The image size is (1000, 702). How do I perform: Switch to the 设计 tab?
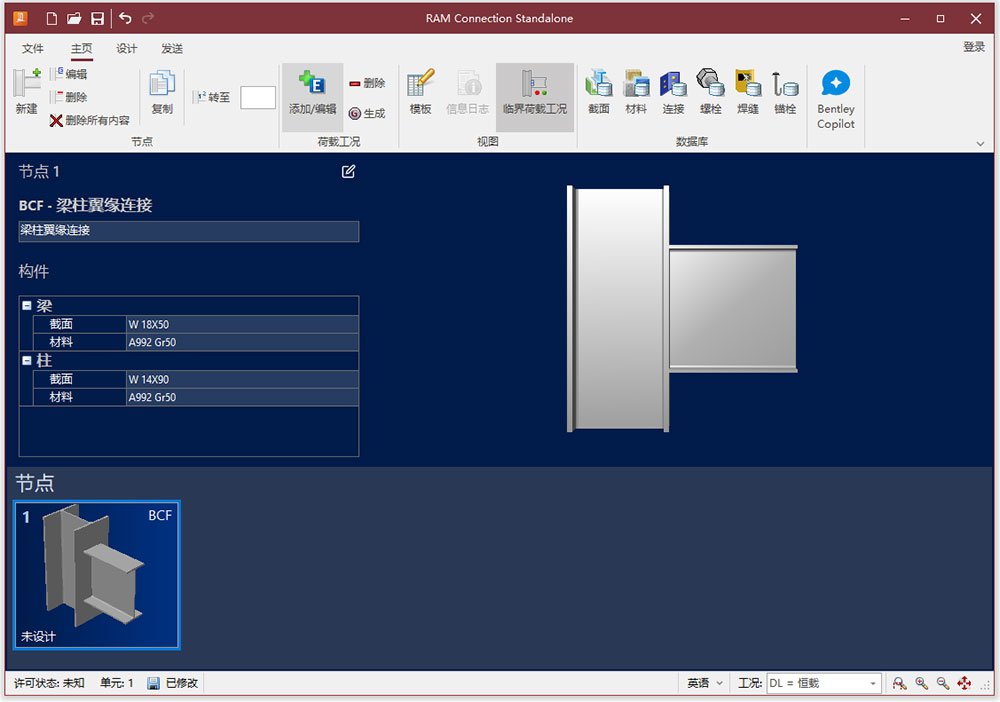(x=126, y=48)
